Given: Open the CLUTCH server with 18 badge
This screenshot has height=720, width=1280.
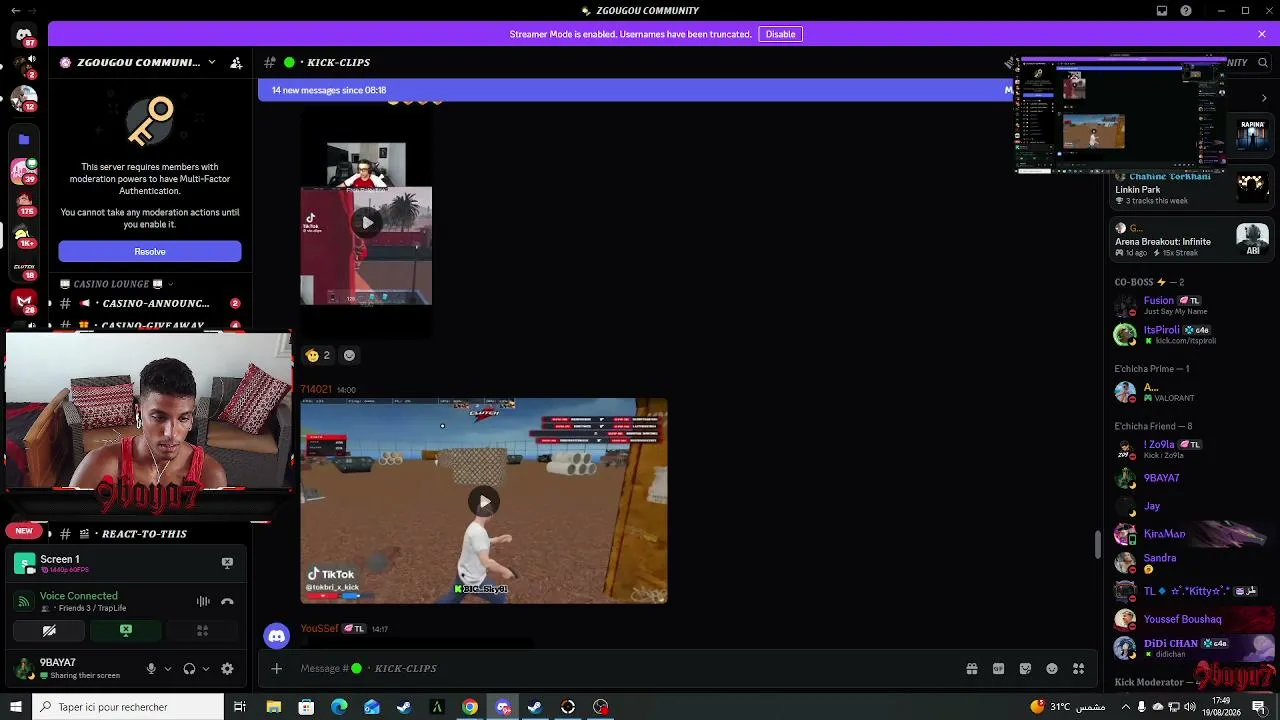Looking at the screenshot, I should (24, 268).
